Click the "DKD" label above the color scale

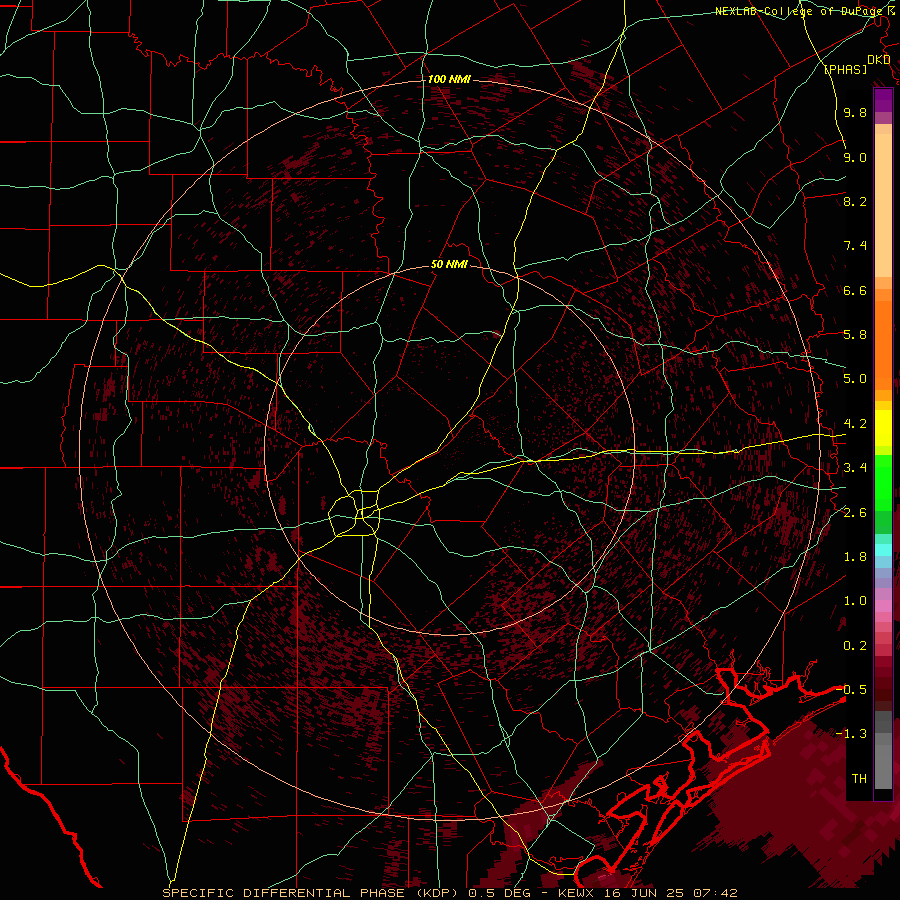point(879,60)
